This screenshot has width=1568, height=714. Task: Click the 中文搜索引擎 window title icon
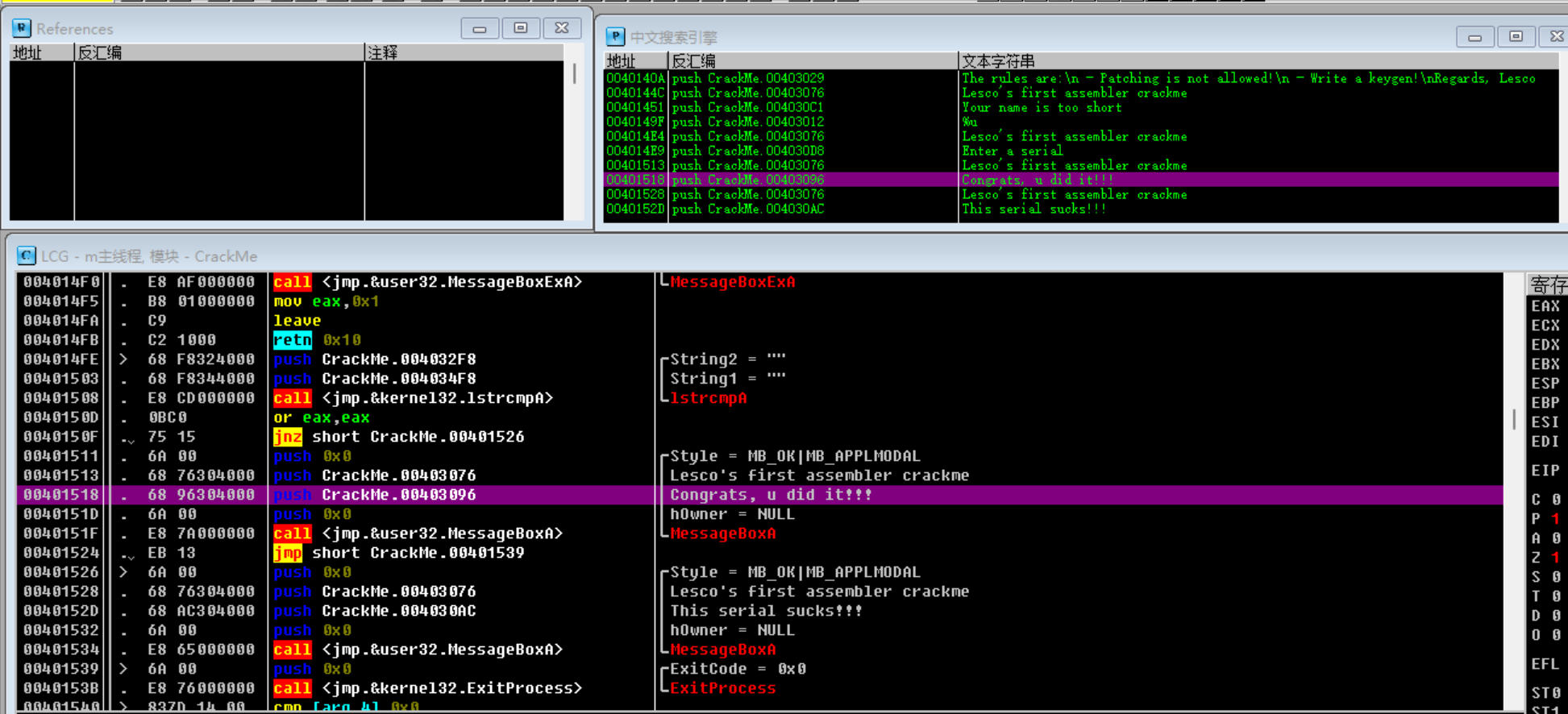click(615, 36)
